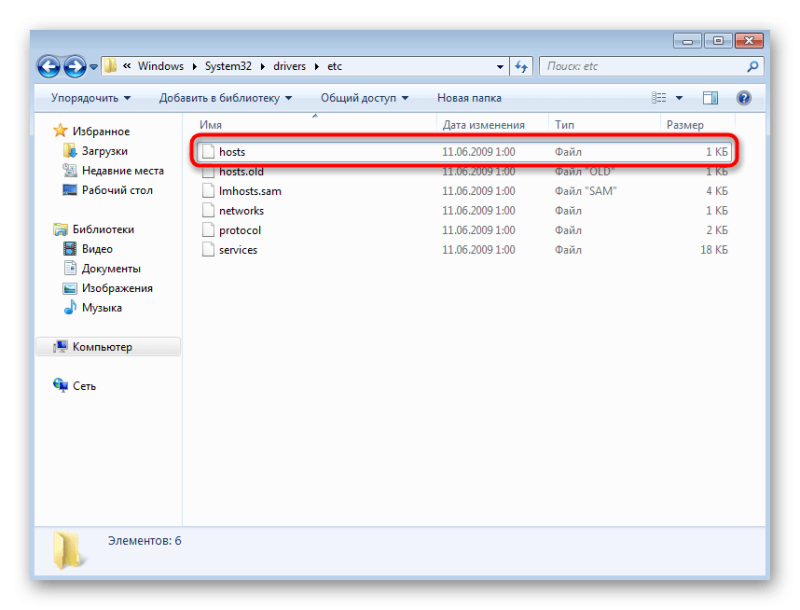Select Компьютер in the navigation pane

(108, 347)
